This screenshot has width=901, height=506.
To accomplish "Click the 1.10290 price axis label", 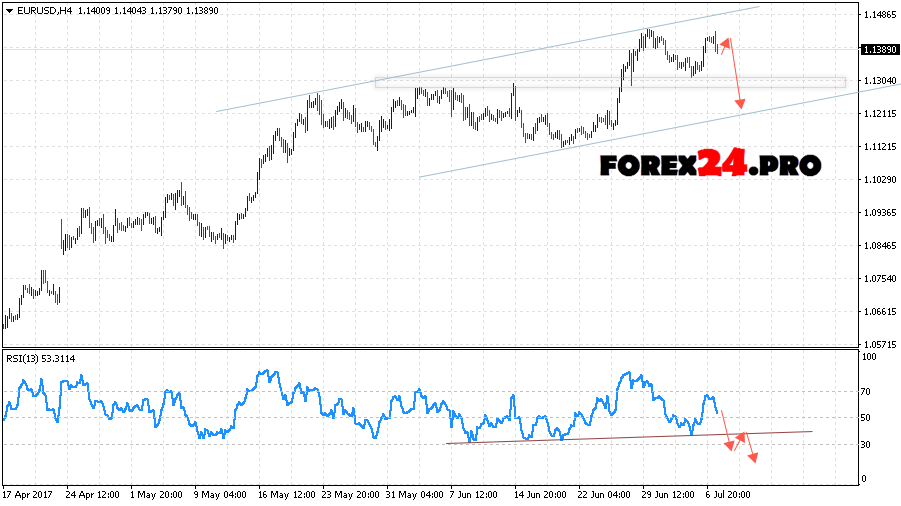I will (877, 180).
